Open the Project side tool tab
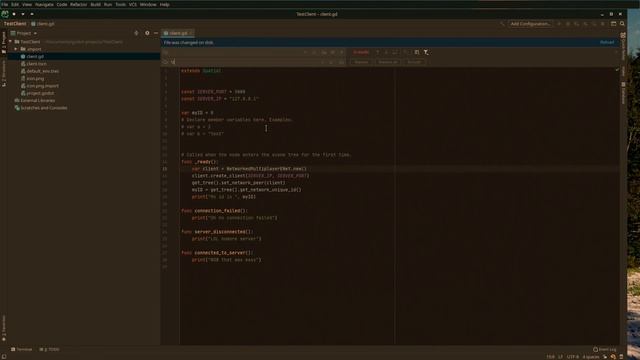The height and width of the screenshot is (360, 640). tap(4, 43)
